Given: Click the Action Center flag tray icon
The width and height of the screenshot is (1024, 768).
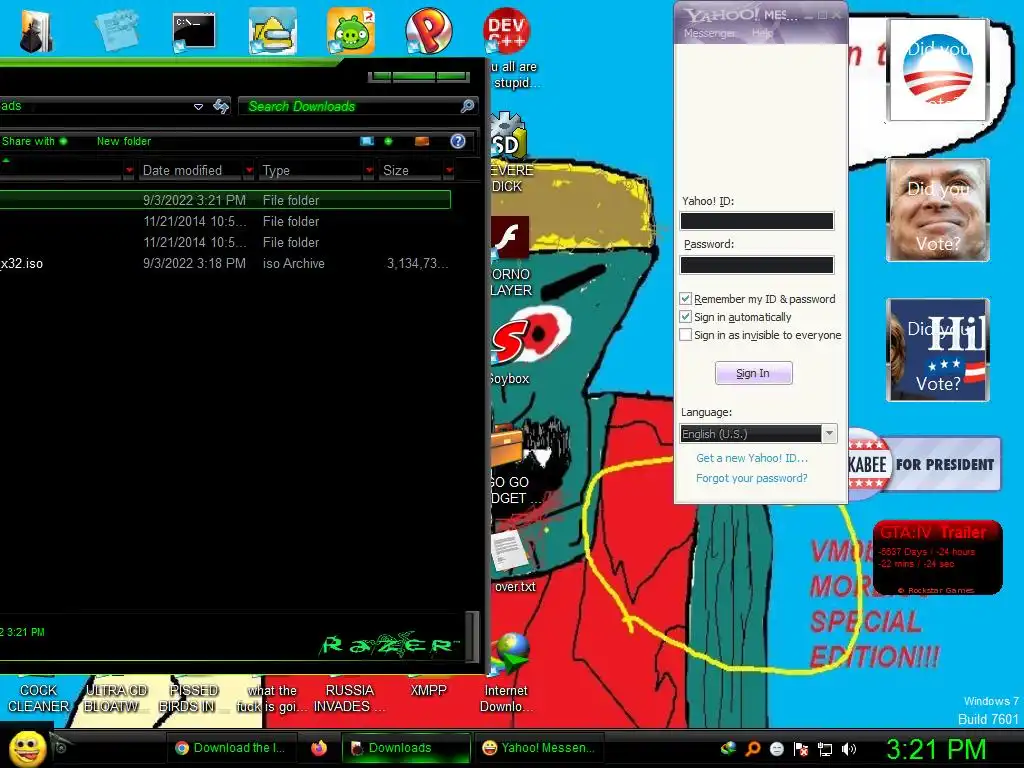Looking at the screenshot, I should coord(801,749).
